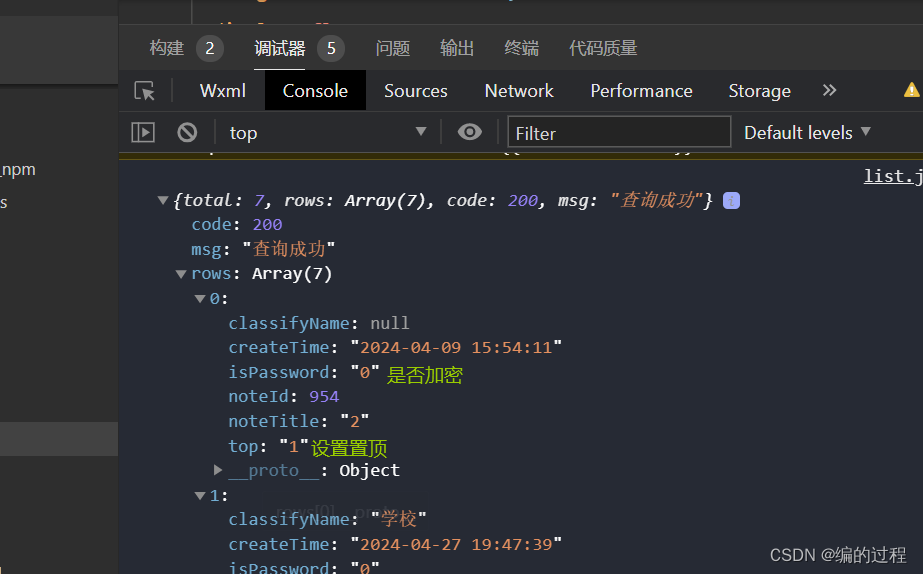The image size is (923, 574).
Task: Collapse row item 0
Action: point(200,298)
